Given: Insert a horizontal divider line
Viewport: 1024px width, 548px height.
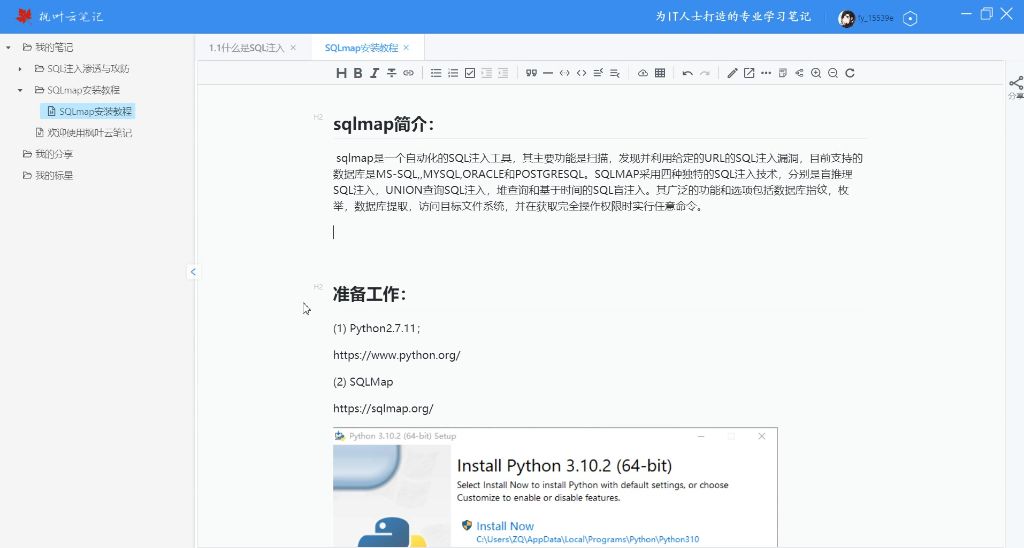Looking at the screenshot, I should 548,73.
